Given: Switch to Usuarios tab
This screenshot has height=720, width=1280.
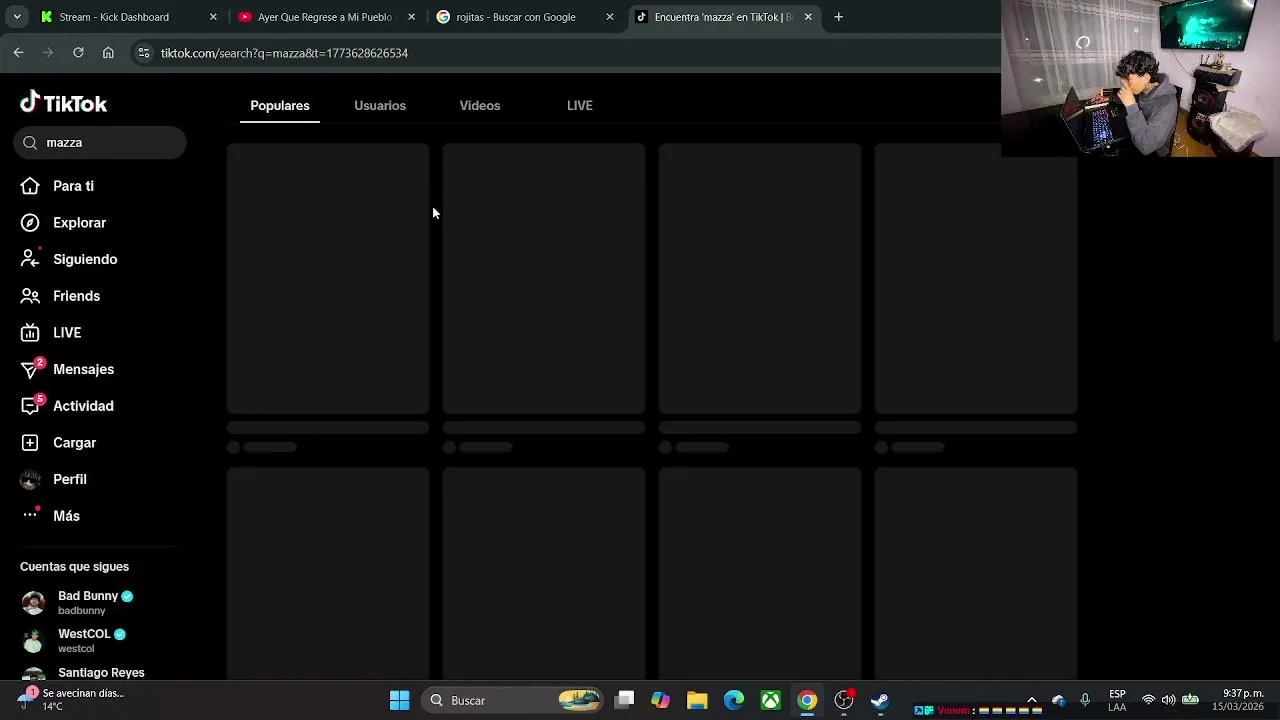Looking at the screenshot, I should click(380, 105).
